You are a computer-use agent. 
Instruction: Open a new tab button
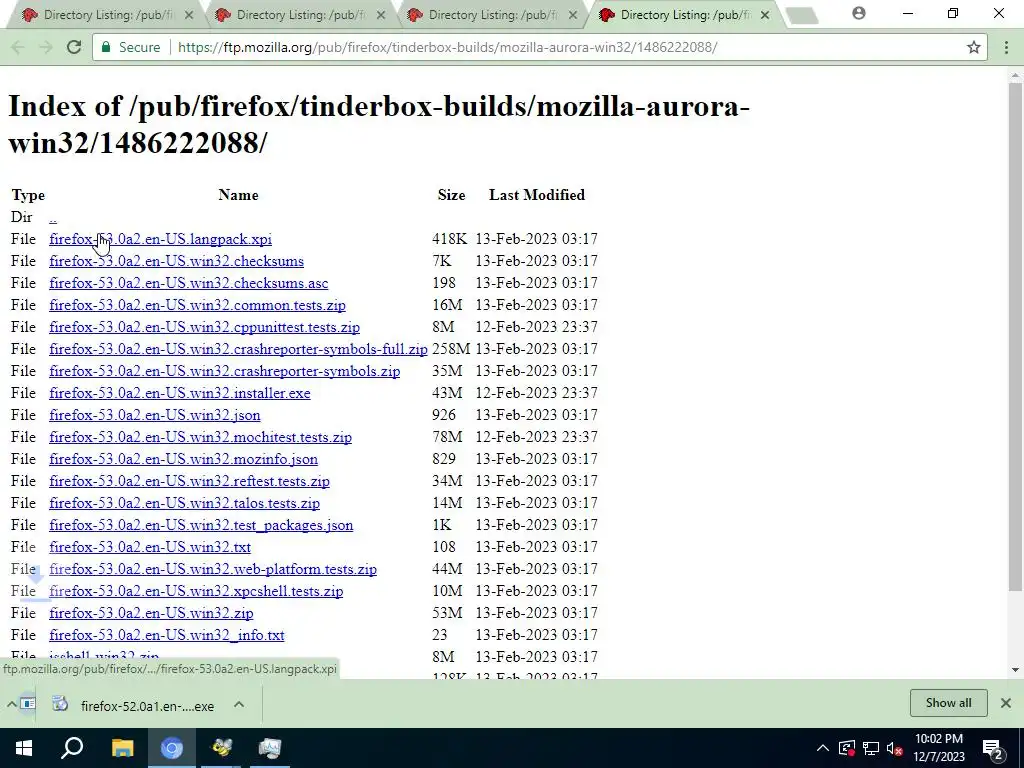(x=802, y=16)
